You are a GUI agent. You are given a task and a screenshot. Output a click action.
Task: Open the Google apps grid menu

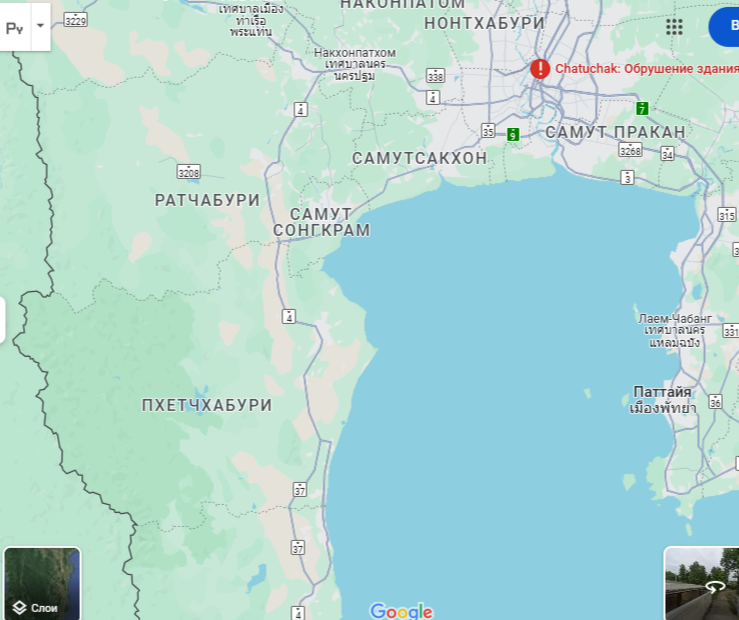(674, 27)
